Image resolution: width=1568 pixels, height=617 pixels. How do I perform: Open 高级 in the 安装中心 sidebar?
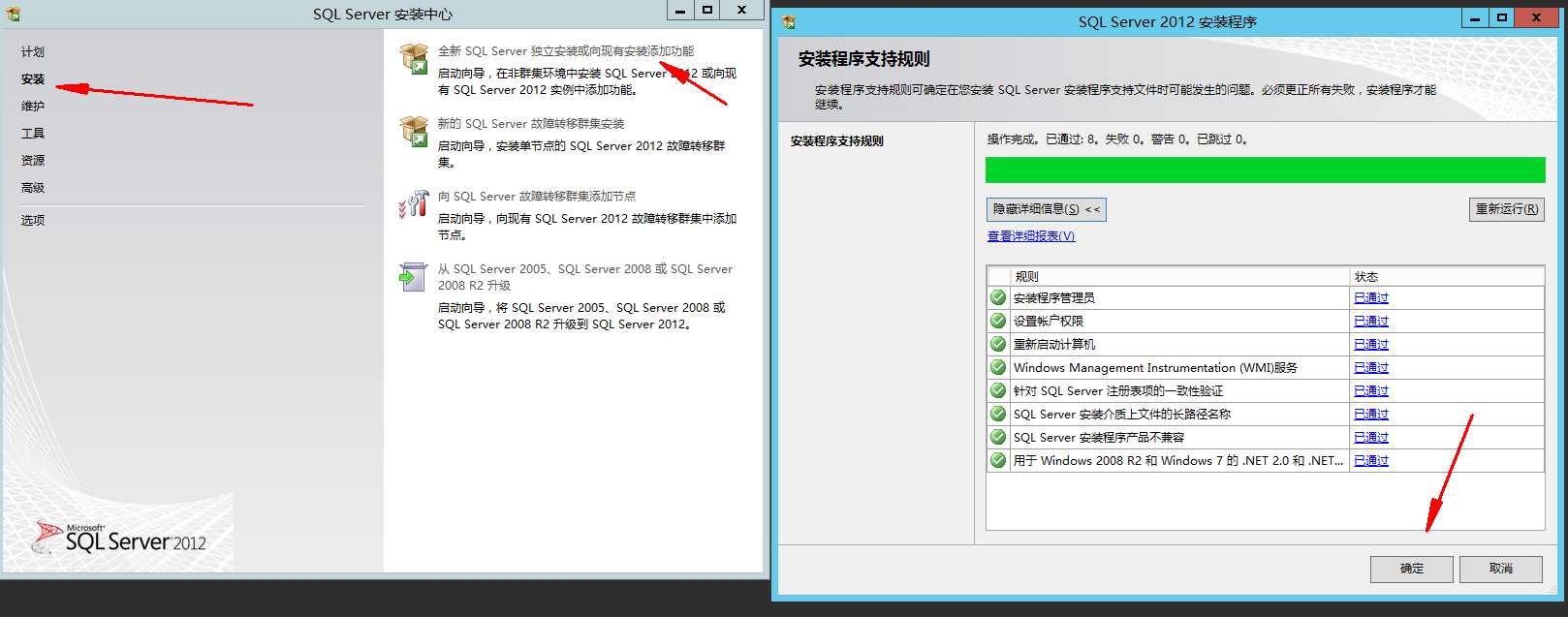pyautogui.click(x=33, y=188)
